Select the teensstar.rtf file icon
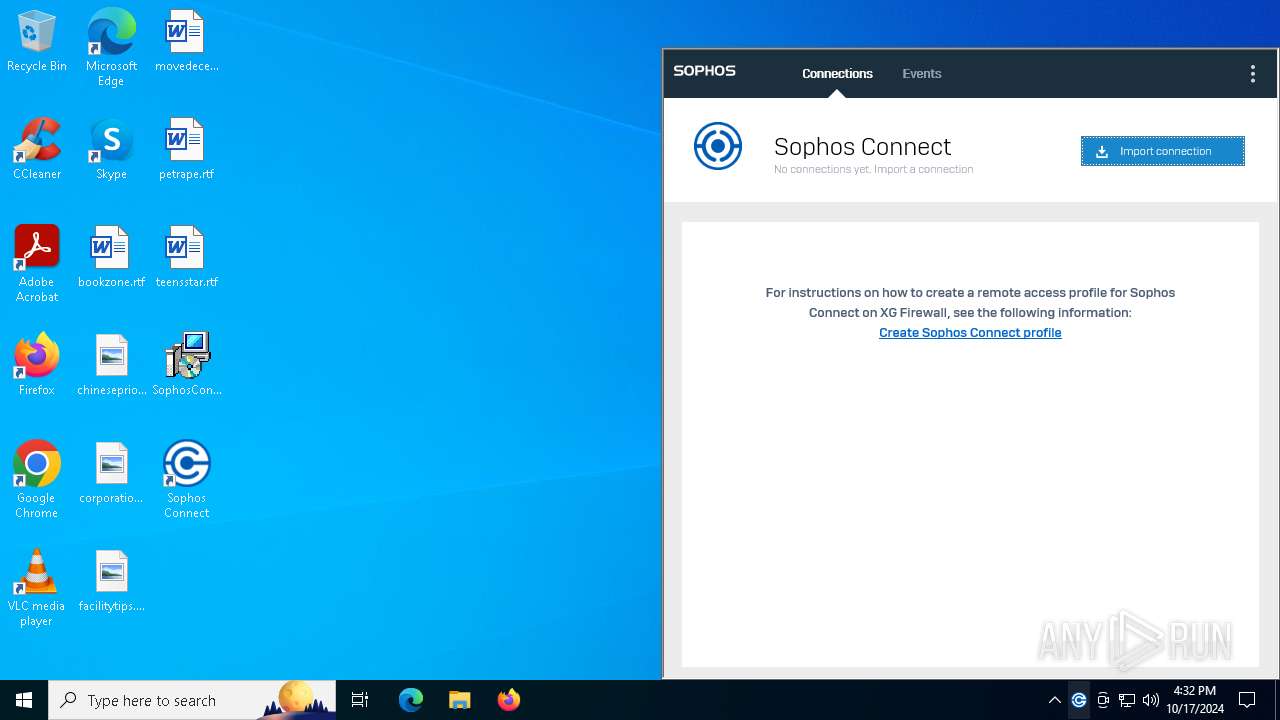 pyautogui.click(x=187, y=258)
